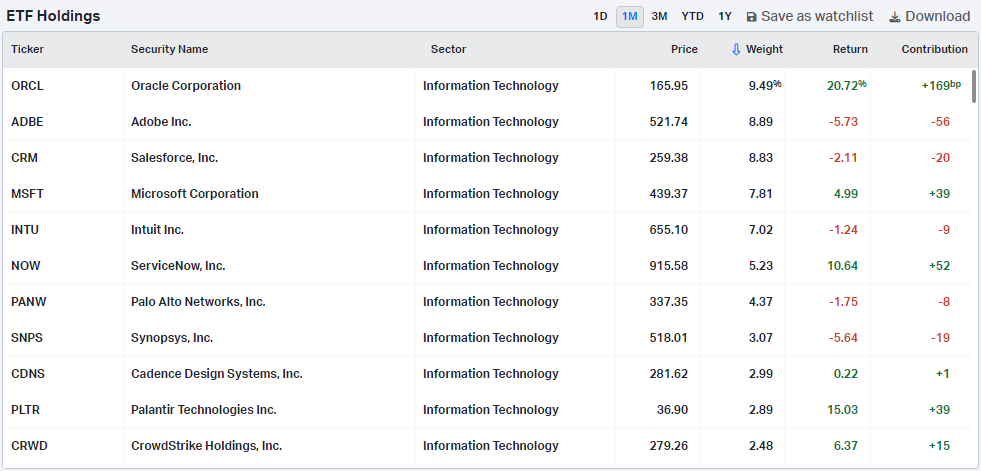Click Adobe's contribution -56

[940, 122]
